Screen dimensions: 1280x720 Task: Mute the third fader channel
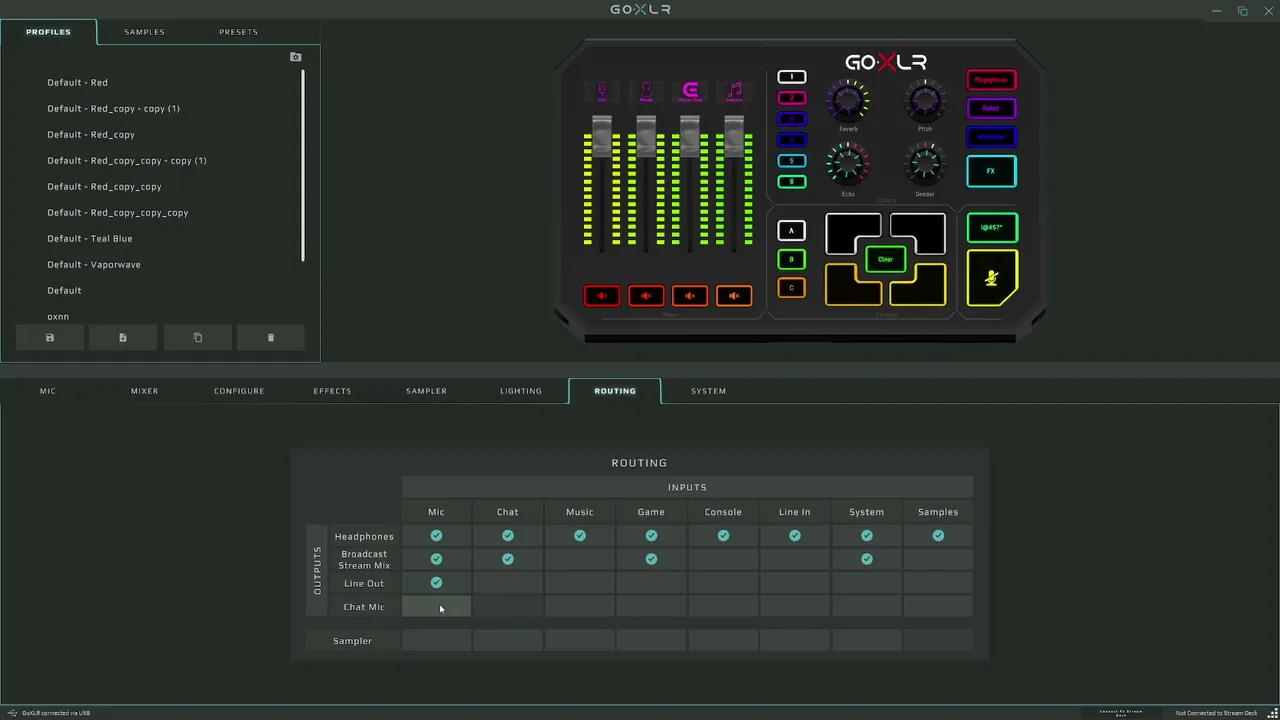(690, 296)
